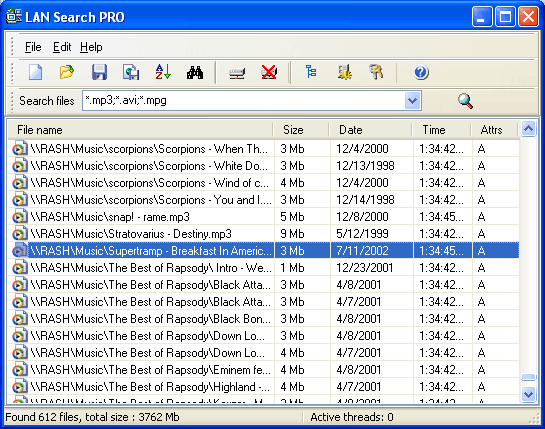545x429 pixels.
Task: Sort results with the A-Z icon
Action: point(163,72)
